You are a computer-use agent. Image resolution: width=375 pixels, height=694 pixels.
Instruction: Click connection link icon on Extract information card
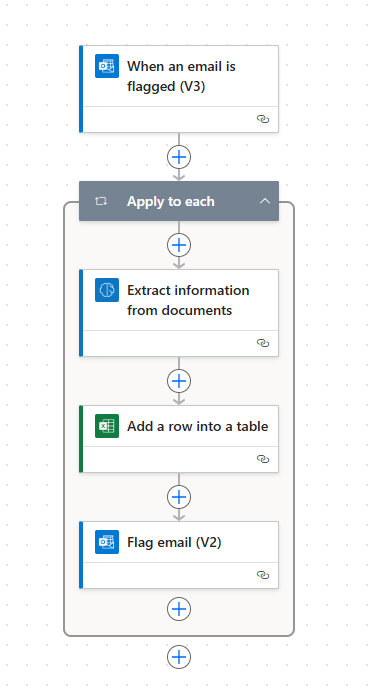263,343
